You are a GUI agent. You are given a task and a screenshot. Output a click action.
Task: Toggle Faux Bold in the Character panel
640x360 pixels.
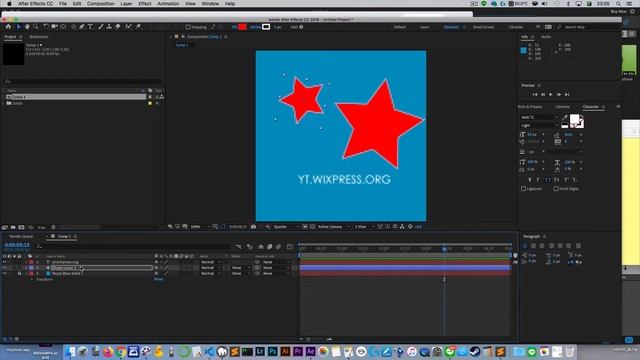coord(530,180)
